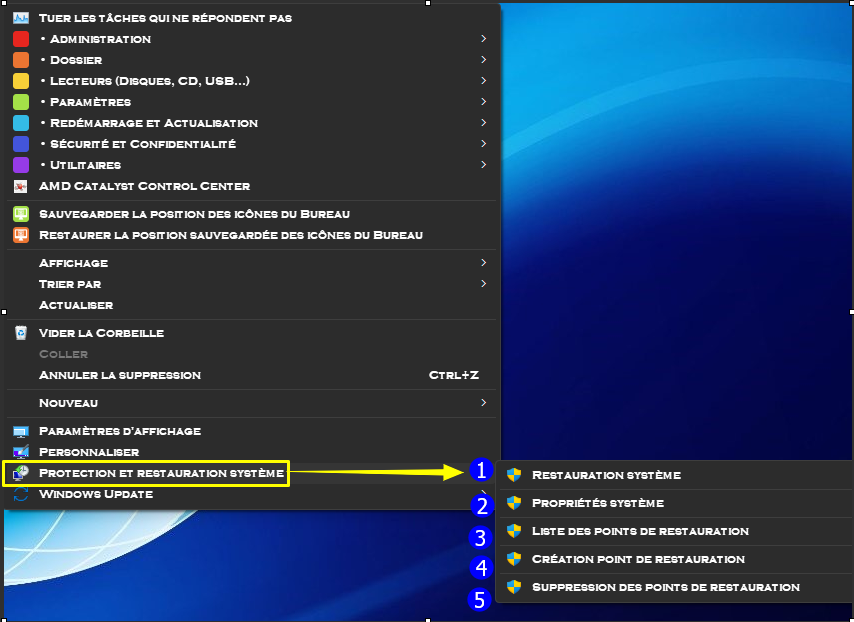The height and width of the screenshot is (622, 854).
Task: Expand the Sécurité et Confidentialité arrow
Action: pos(484,144)
